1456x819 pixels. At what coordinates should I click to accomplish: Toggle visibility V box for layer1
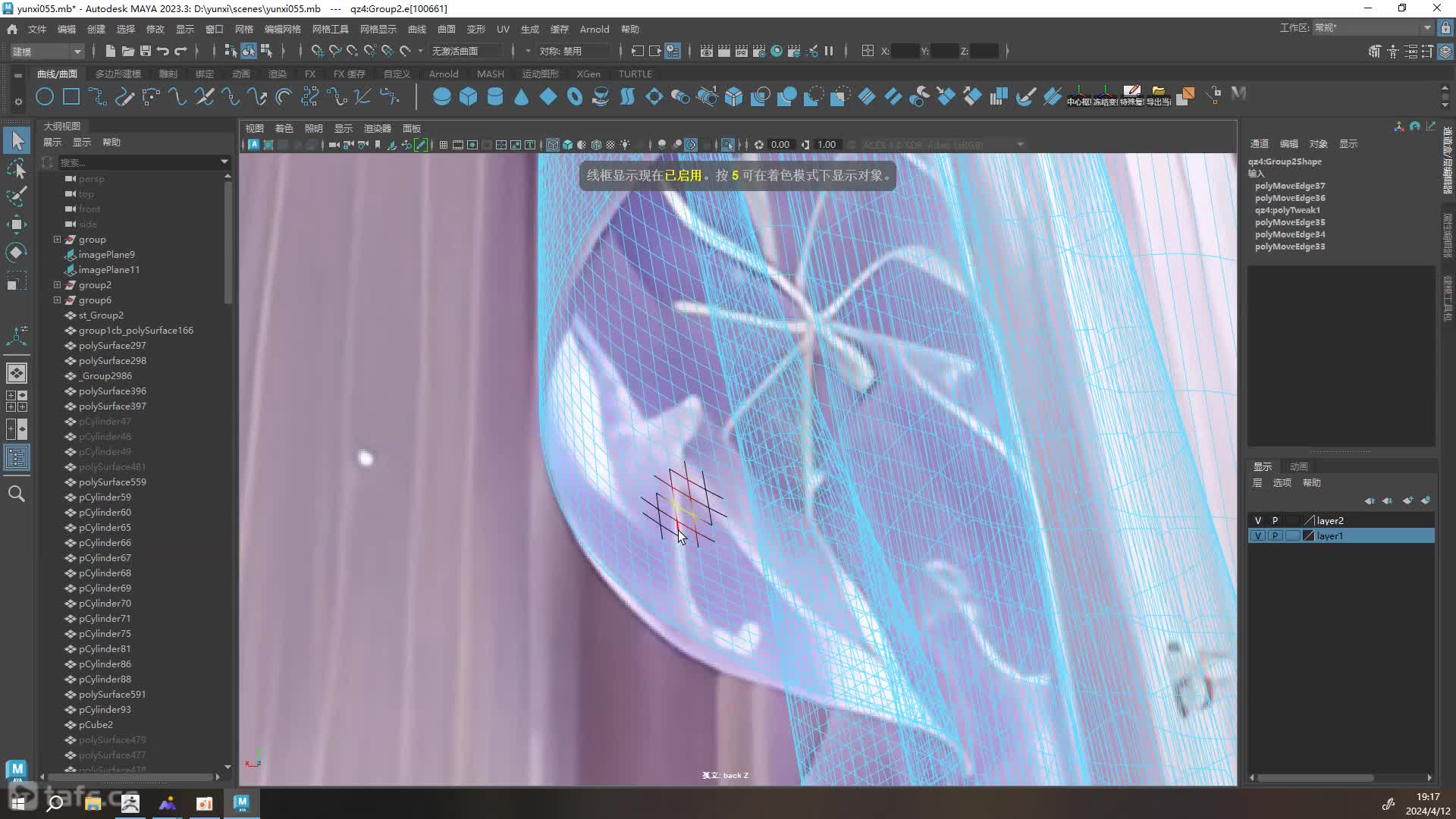click(1258, 535)
